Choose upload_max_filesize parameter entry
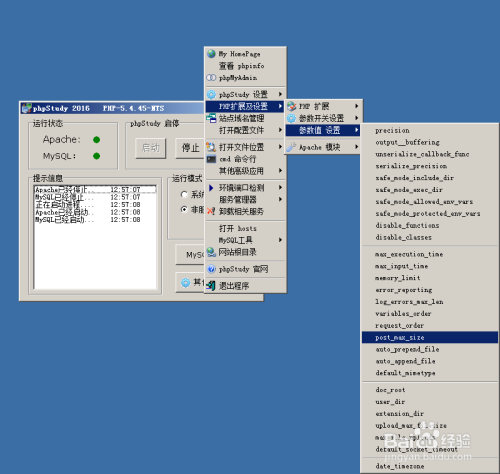 pyautogui.click(x=430, y=425)
